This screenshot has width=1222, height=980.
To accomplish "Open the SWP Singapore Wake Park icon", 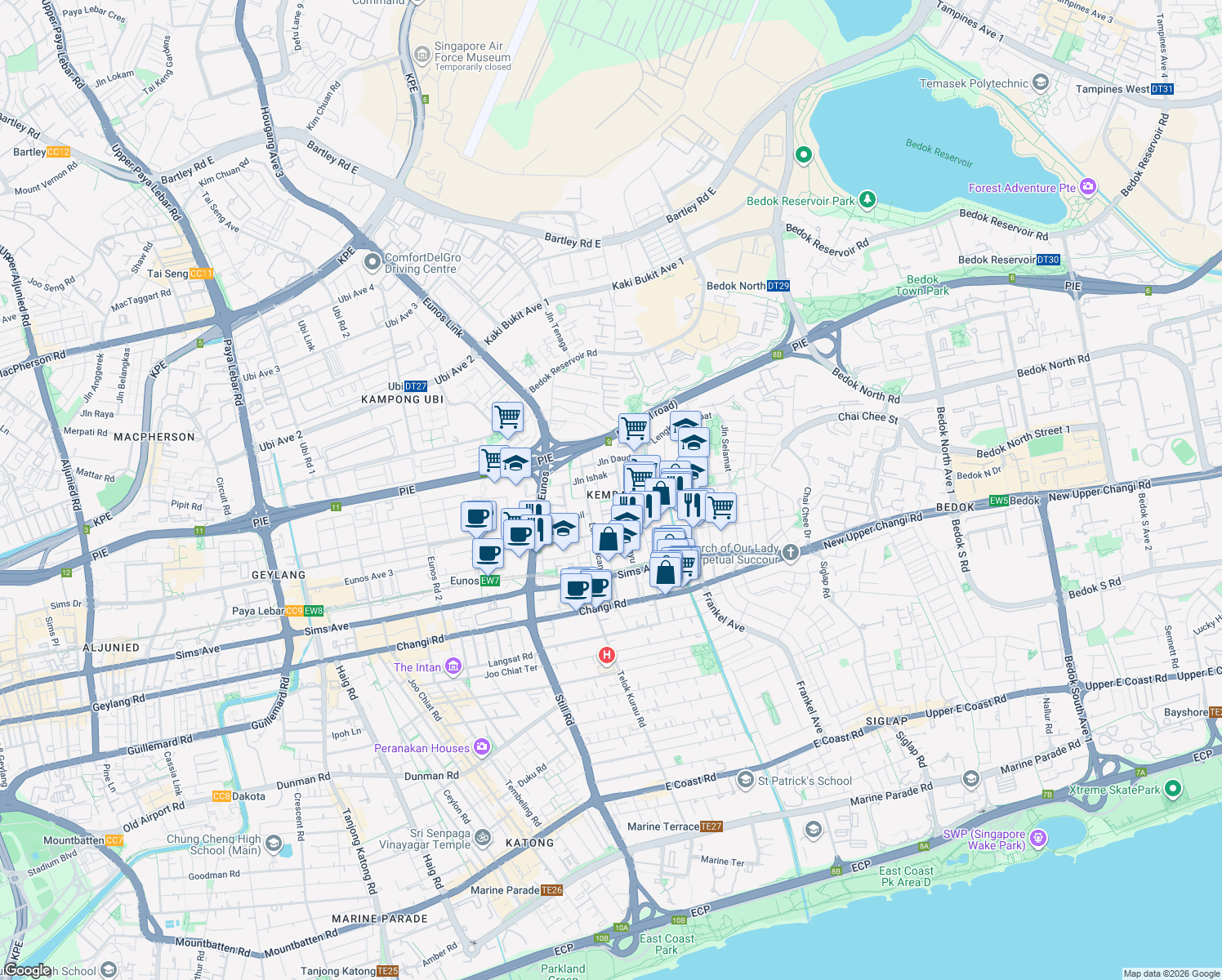I will point(1038,838).
